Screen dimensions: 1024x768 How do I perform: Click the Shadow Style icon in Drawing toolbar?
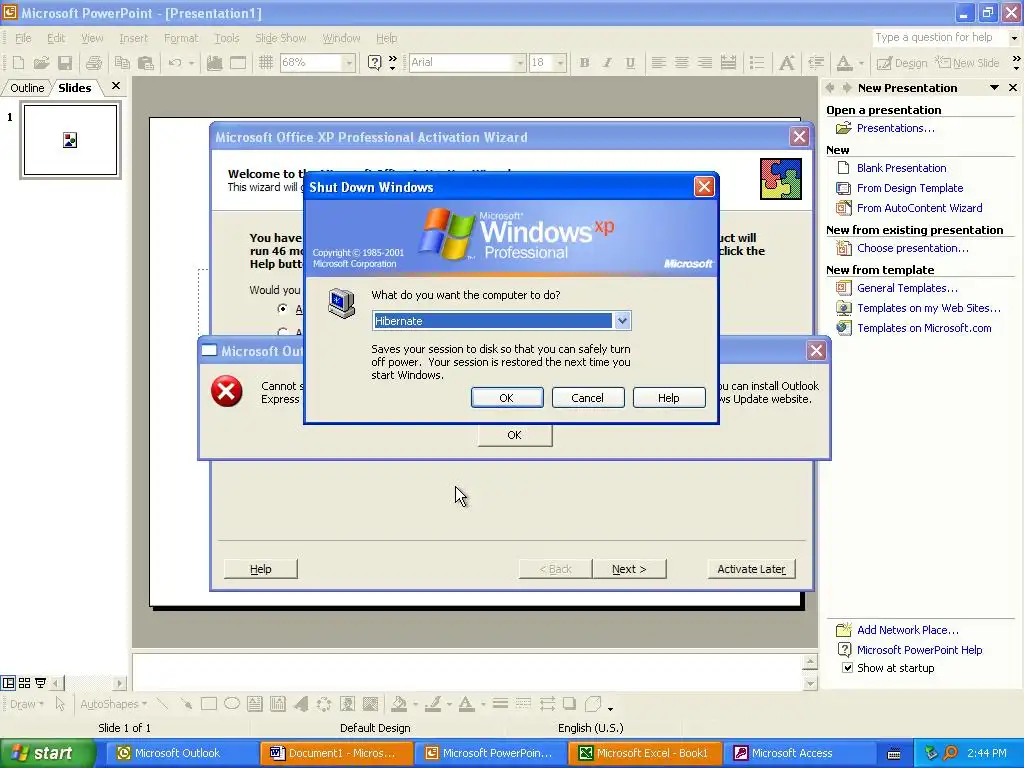point(569,703)
